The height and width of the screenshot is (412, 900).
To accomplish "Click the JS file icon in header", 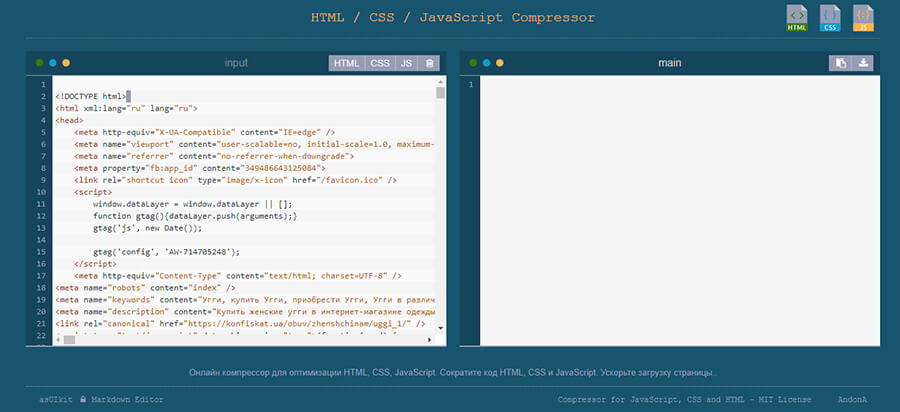I will [862, 19].
